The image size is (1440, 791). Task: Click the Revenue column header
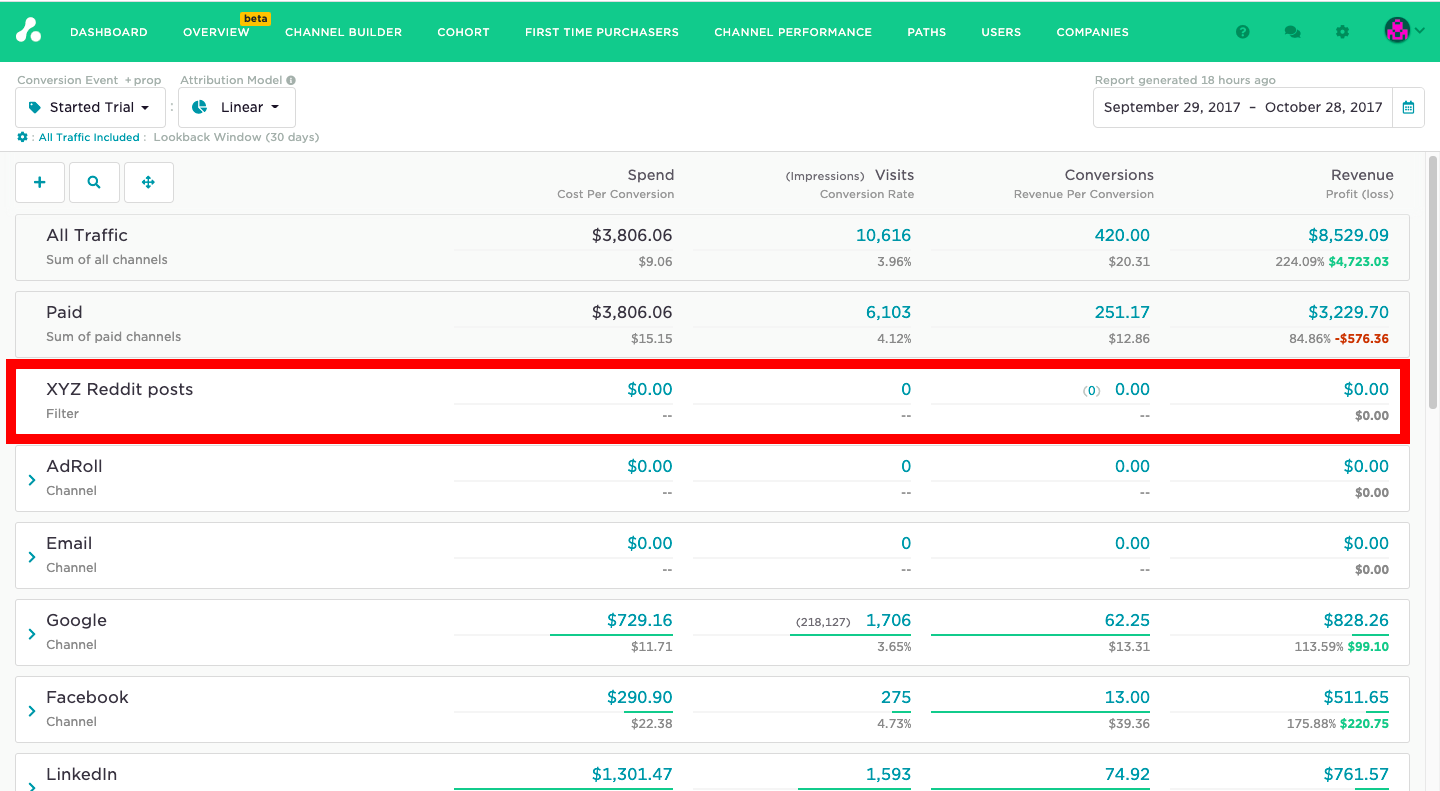[x=1362, y=175]
